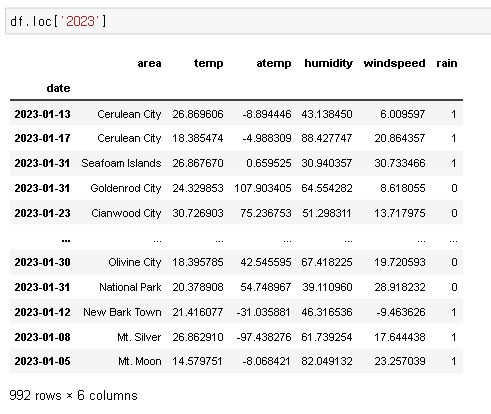
Task: Click temp value 18.385474
Action: (198, 138)
